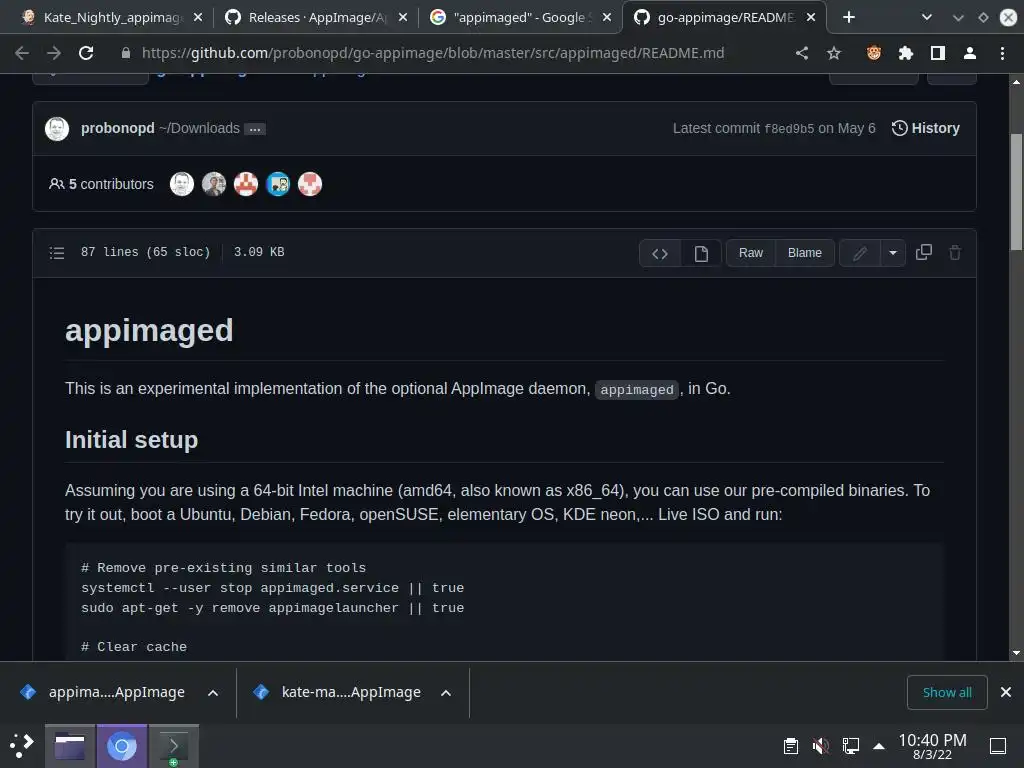1024x768 pixels.
Task: Click the browser forward arrow
Action: (x=54, y=53)
